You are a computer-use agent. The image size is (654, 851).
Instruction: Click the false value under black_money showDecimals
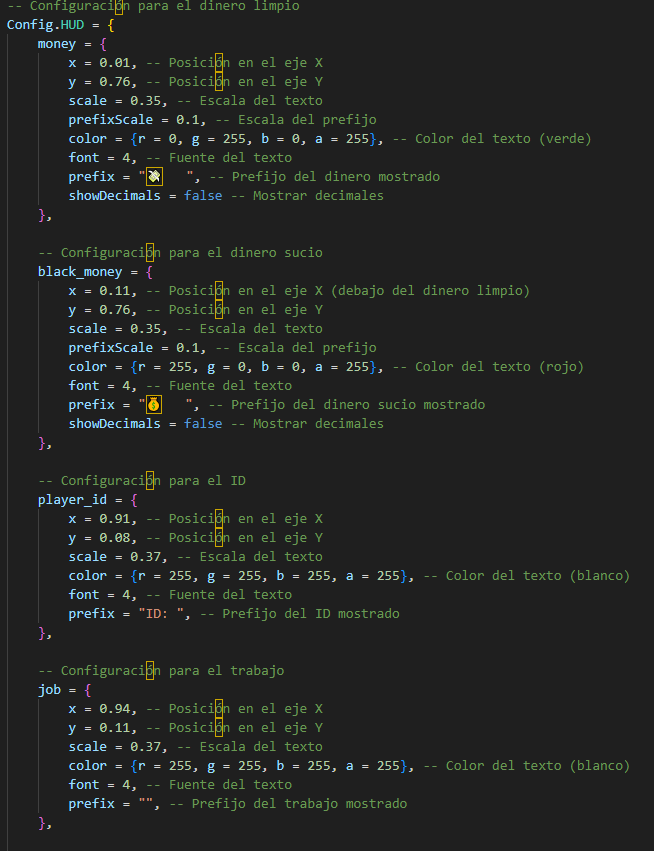tap(203, 424)
